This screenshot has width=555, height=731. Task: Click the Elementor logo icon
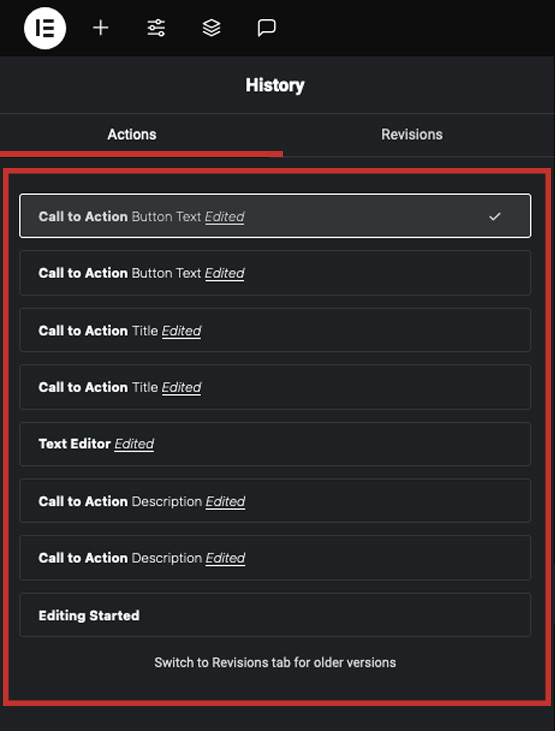[x=45, y=28]
